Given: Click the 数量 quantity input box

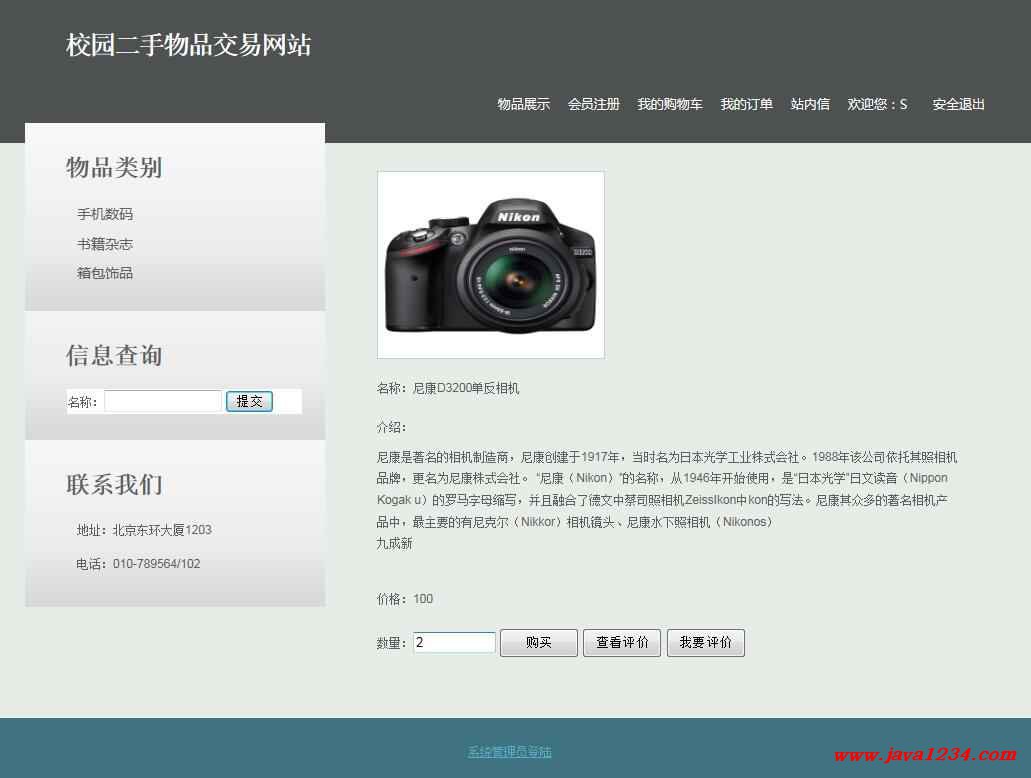Looking at the screenshot, I should tap(454, 642).
